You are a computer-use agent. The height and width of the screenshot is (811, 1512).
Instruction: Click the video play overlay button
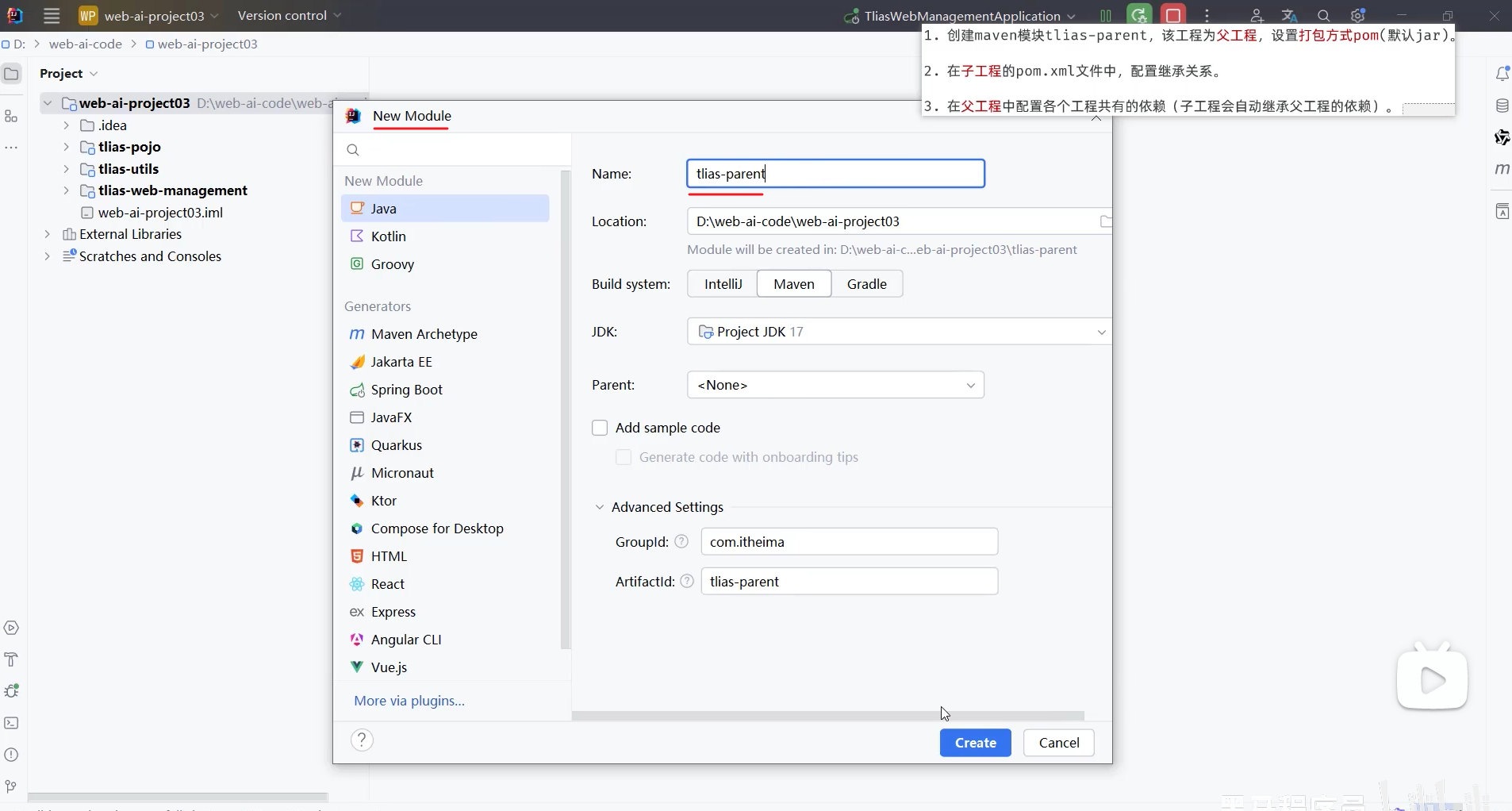pyautogui.click(x=1432, y=679)
